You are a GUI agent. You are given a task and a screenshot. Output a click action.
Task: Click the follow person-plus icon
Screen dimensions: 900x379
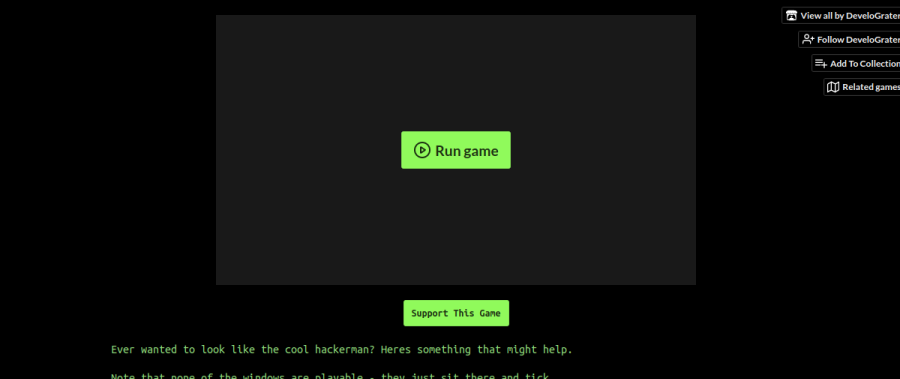(x=808, y=40)
